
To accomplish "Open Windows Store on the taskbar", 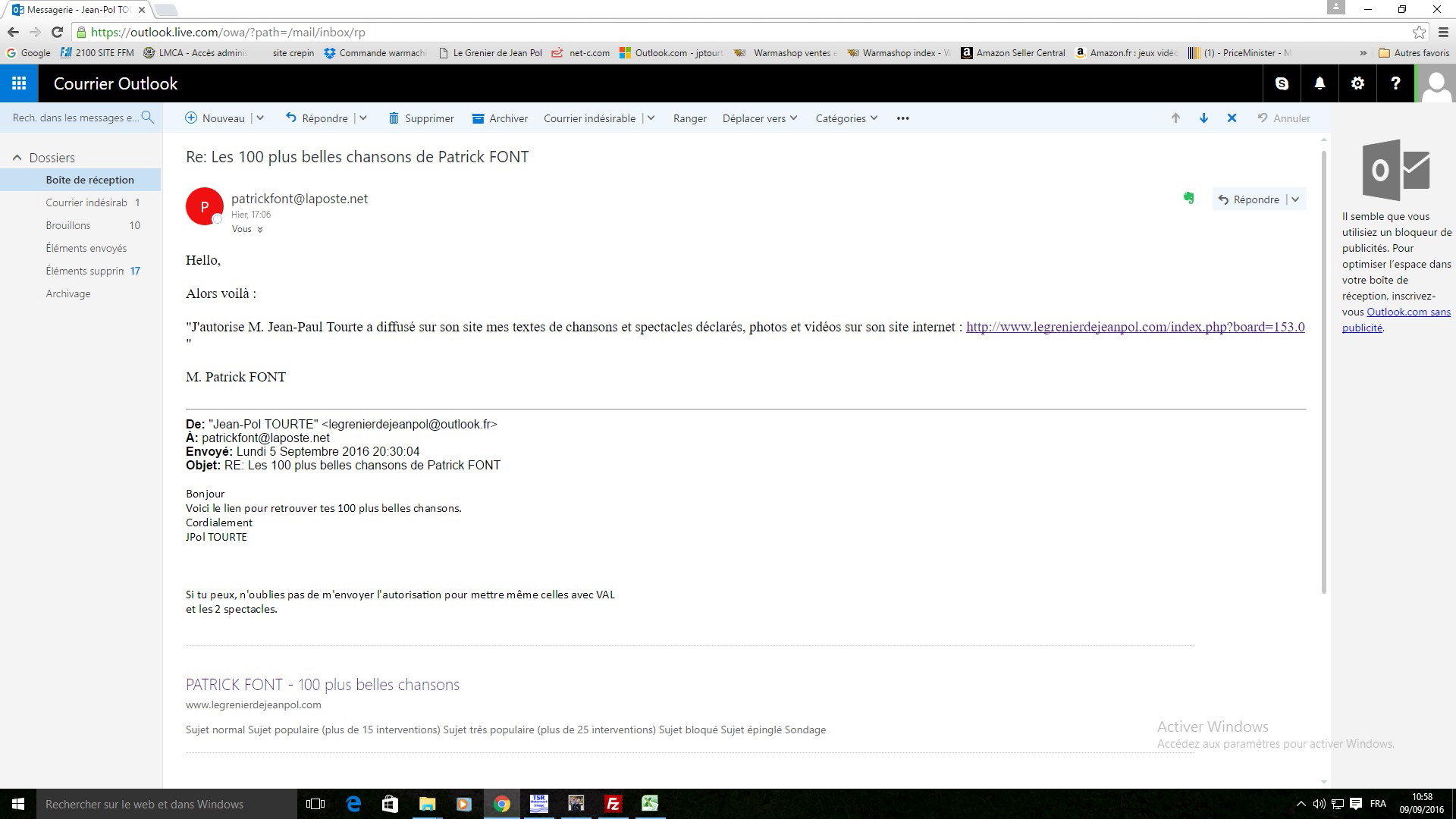I will tap(390, 804).
